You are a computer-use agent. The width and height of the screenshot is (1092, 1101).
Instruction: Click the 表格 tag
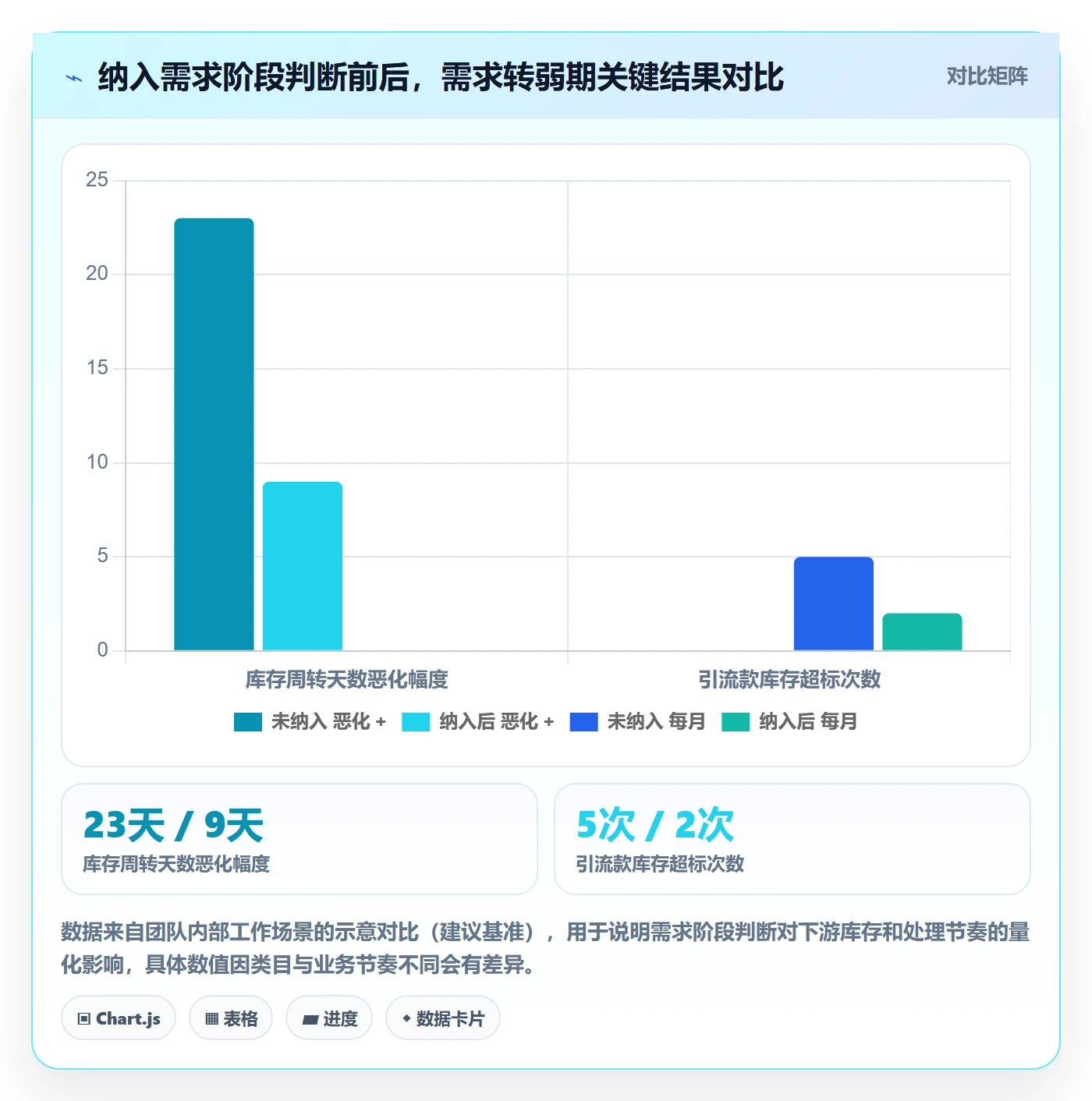231,1018
